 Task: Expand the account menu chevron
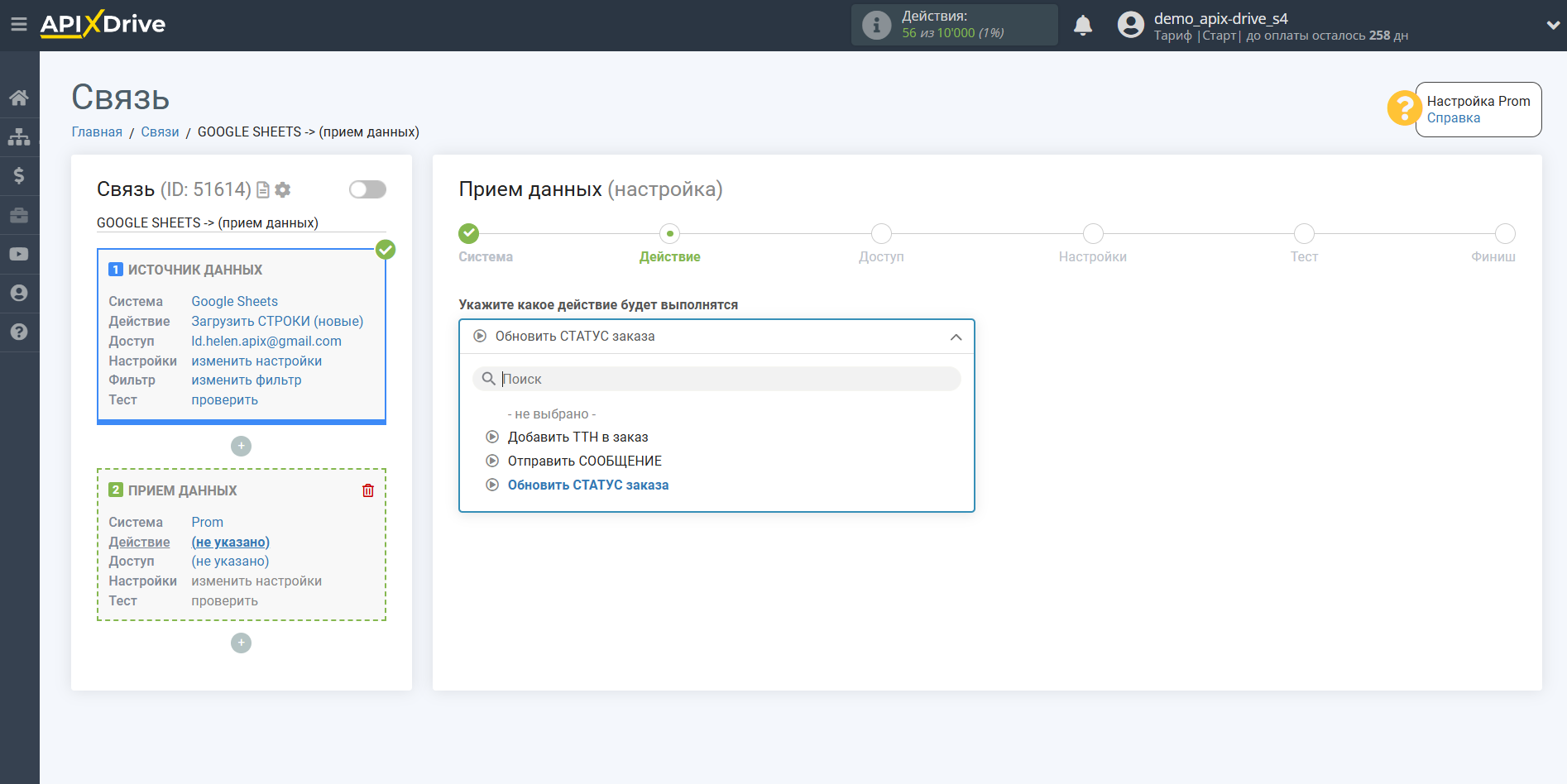(x=1553, y=26)
